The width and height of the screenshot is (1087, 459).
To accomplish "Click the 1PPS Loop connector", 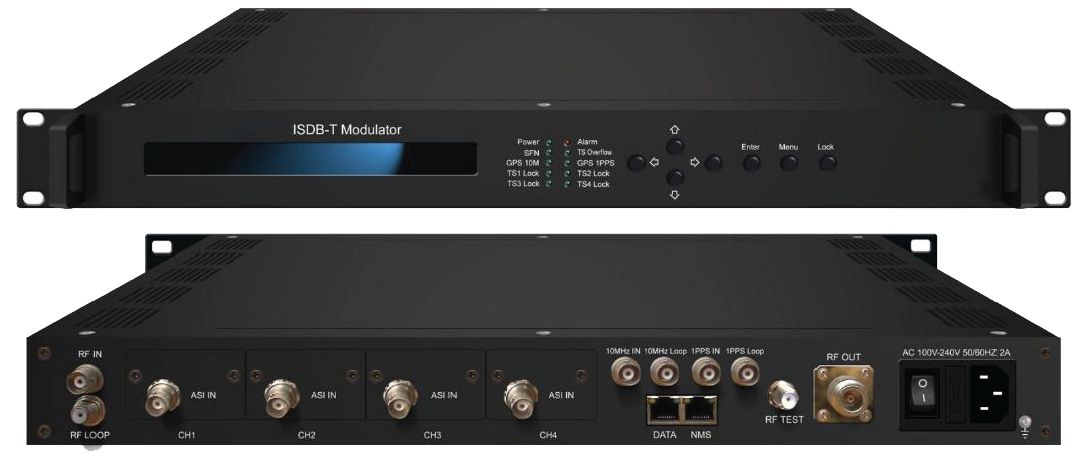I will [x=744, y=374].
